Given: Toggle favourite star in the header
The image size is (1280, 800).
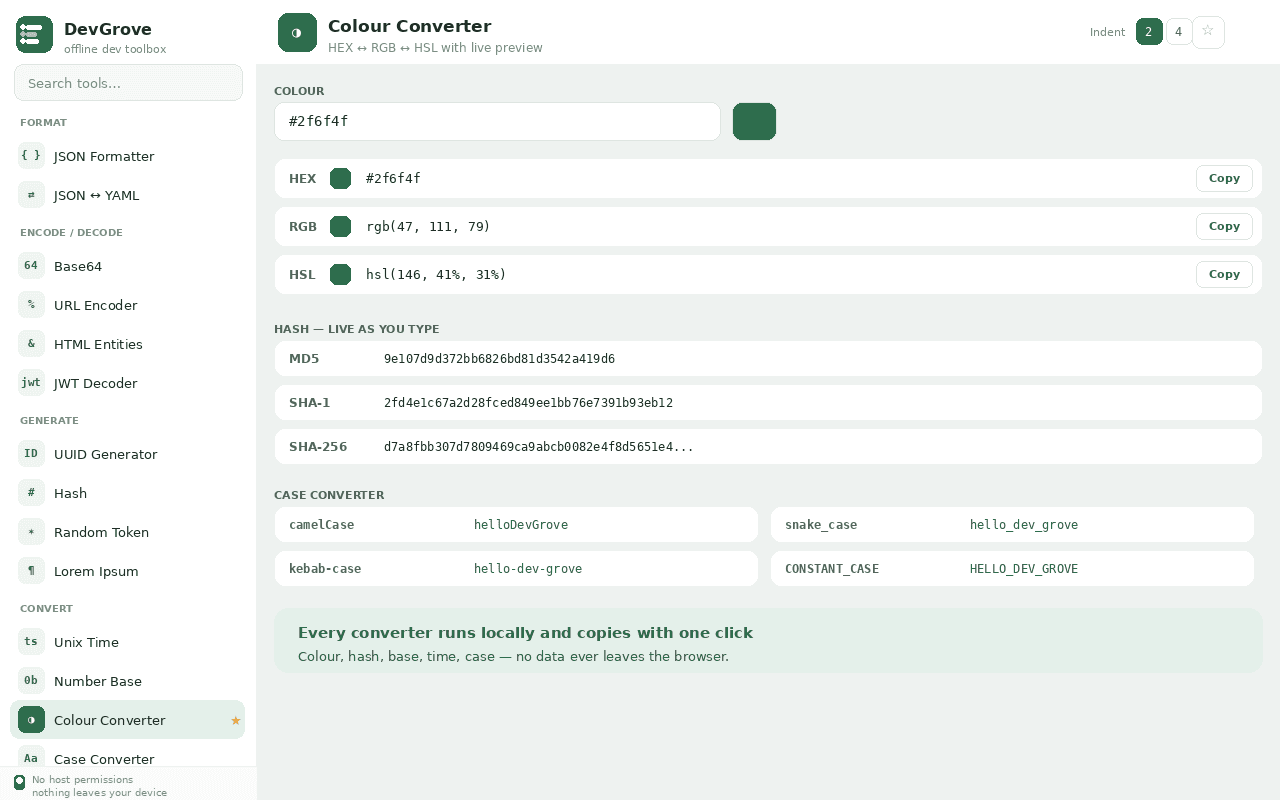Looking at the screenshot, I should pyautogui.click(x=1208, y=32).
